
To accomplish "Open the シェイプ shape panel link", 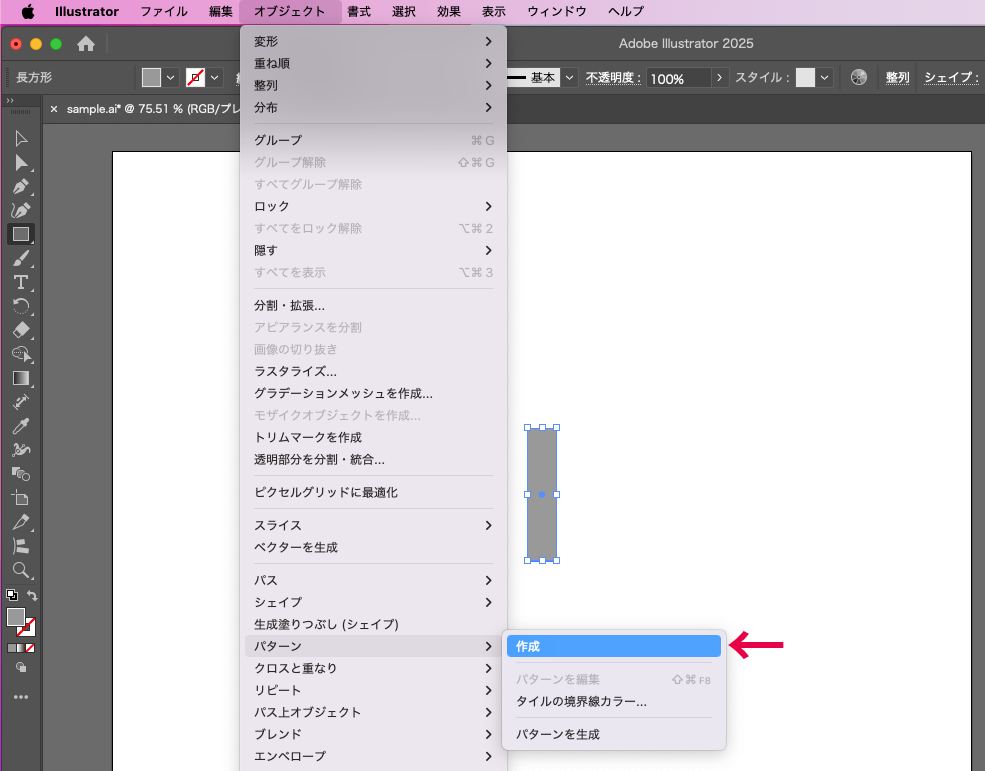I will [950, 77].
